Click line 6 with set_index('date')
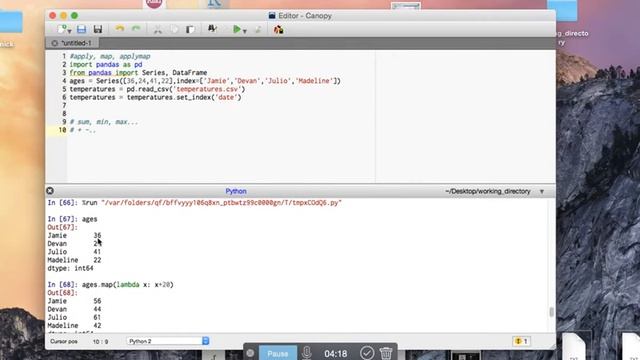The height and width of the screenshot is (360, 640). point(155,97)
